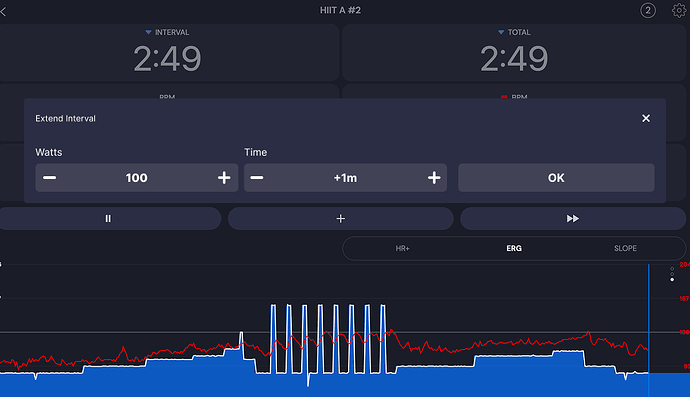690x397 pixels.
Task: Decrease Time with the minus button
Action: [257, 177]
